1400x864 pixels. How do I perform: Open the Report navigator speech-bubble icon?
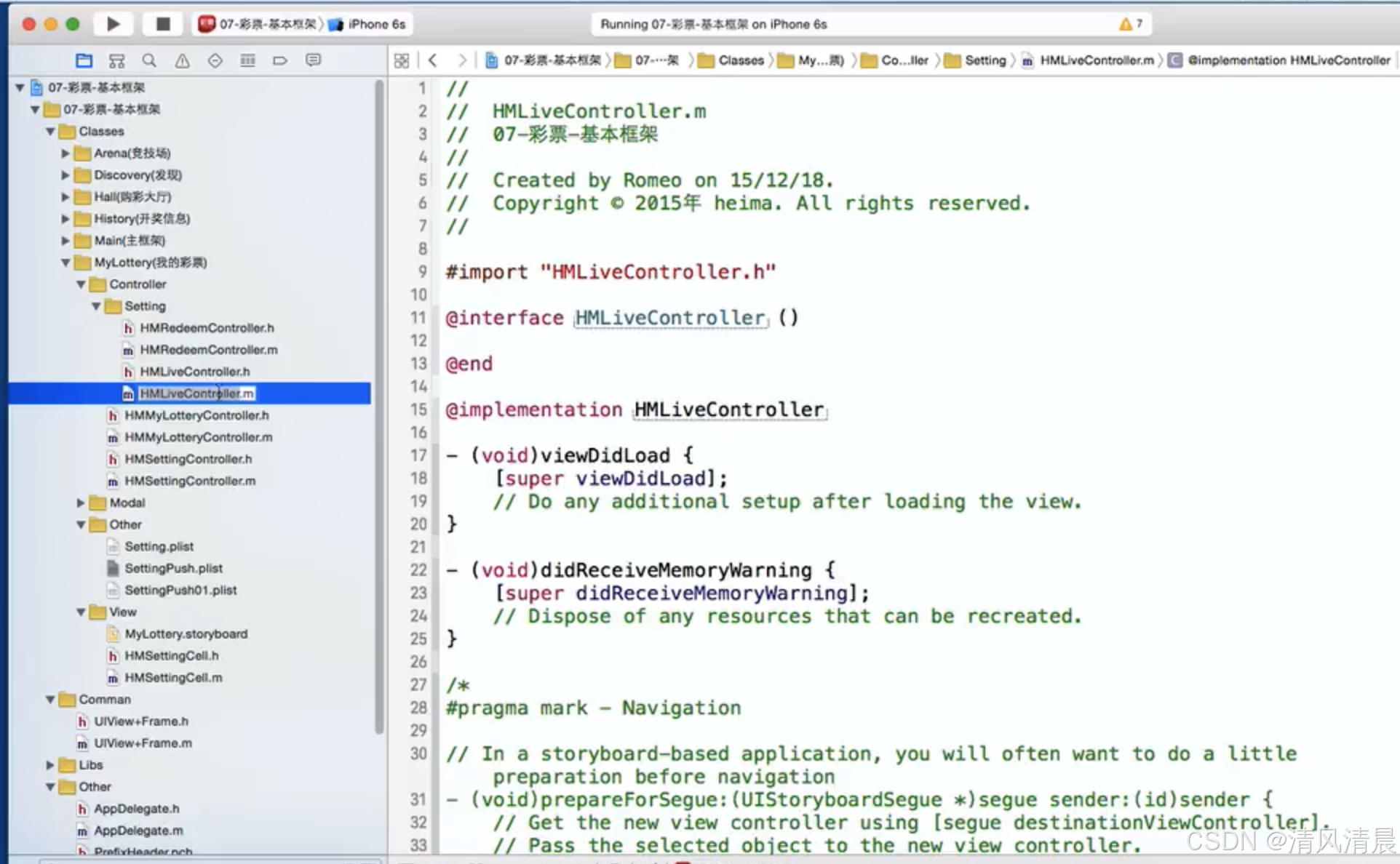point(313,60)
